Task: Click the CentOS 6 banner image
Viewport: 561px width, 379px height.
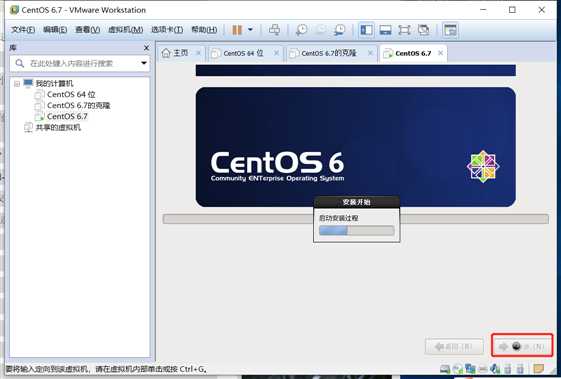Action: point(356,147)
